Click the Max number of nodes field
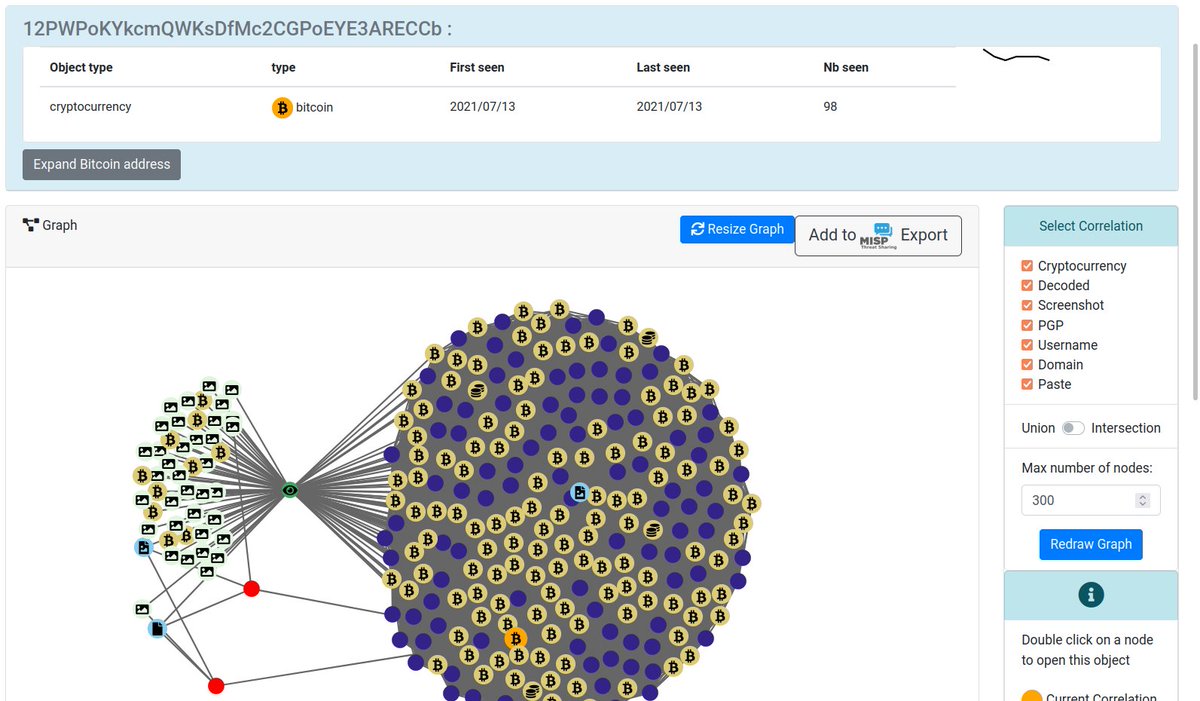The height and width of the screenshot is (701, 1200). click(x=1091, y=500)
